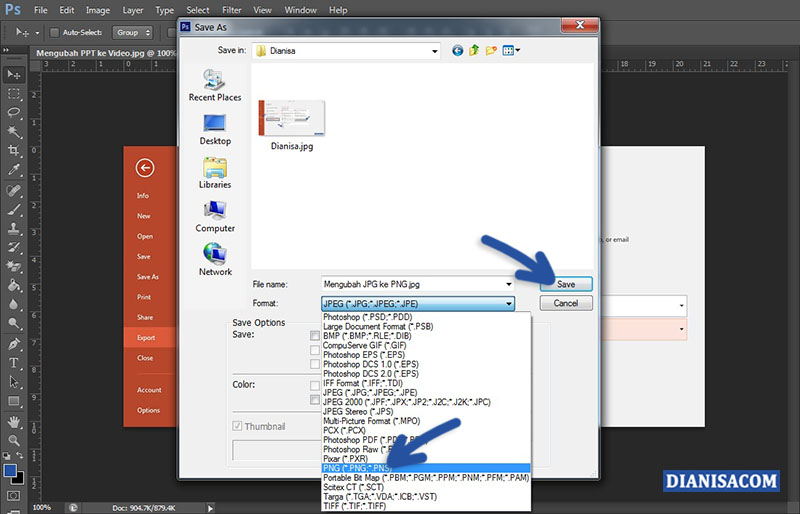
Task: Open the Window menu
Action: tap(301, 10)
